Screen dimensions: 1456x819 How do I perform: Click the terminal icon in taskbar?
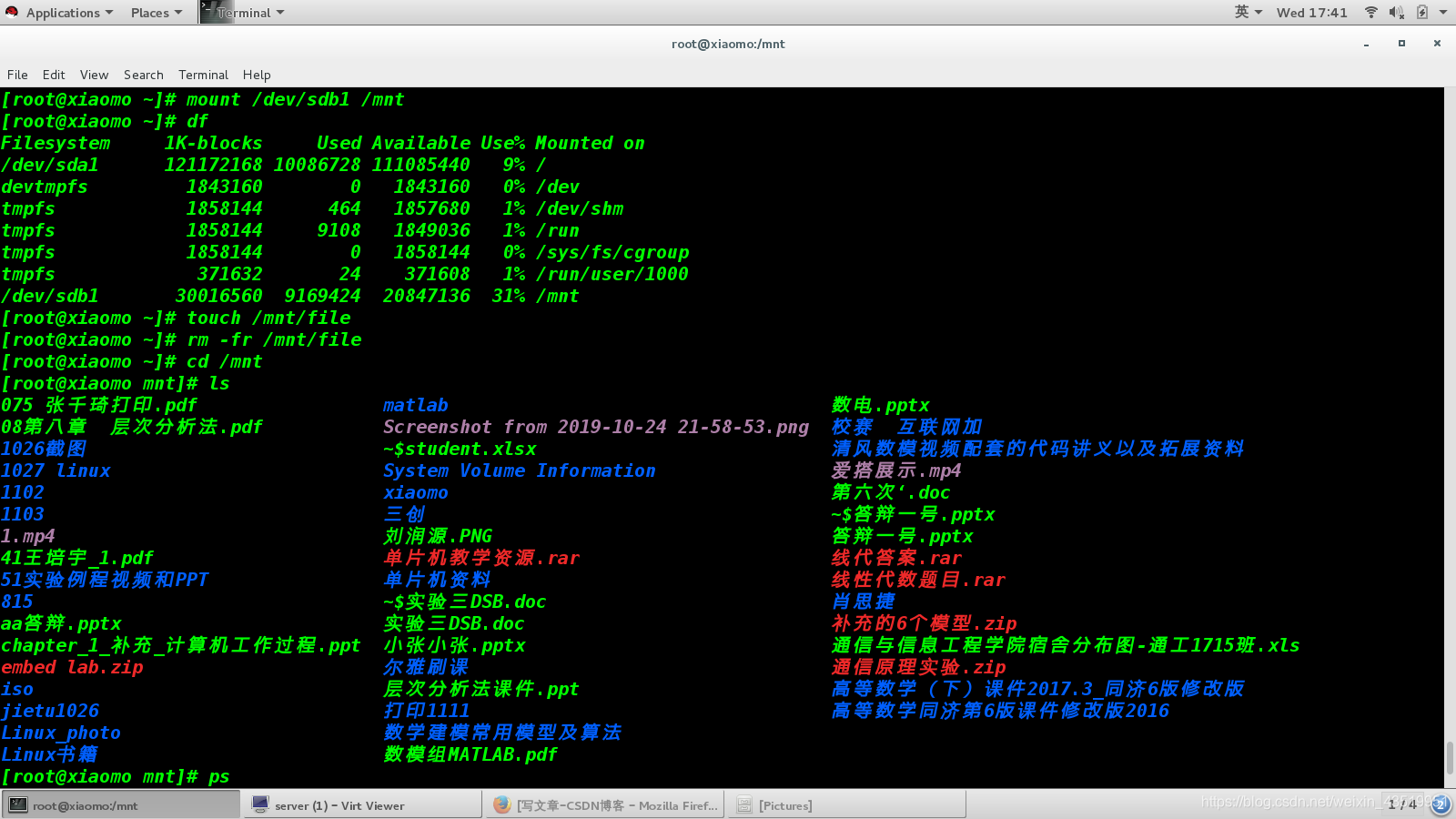coord(17,804)
